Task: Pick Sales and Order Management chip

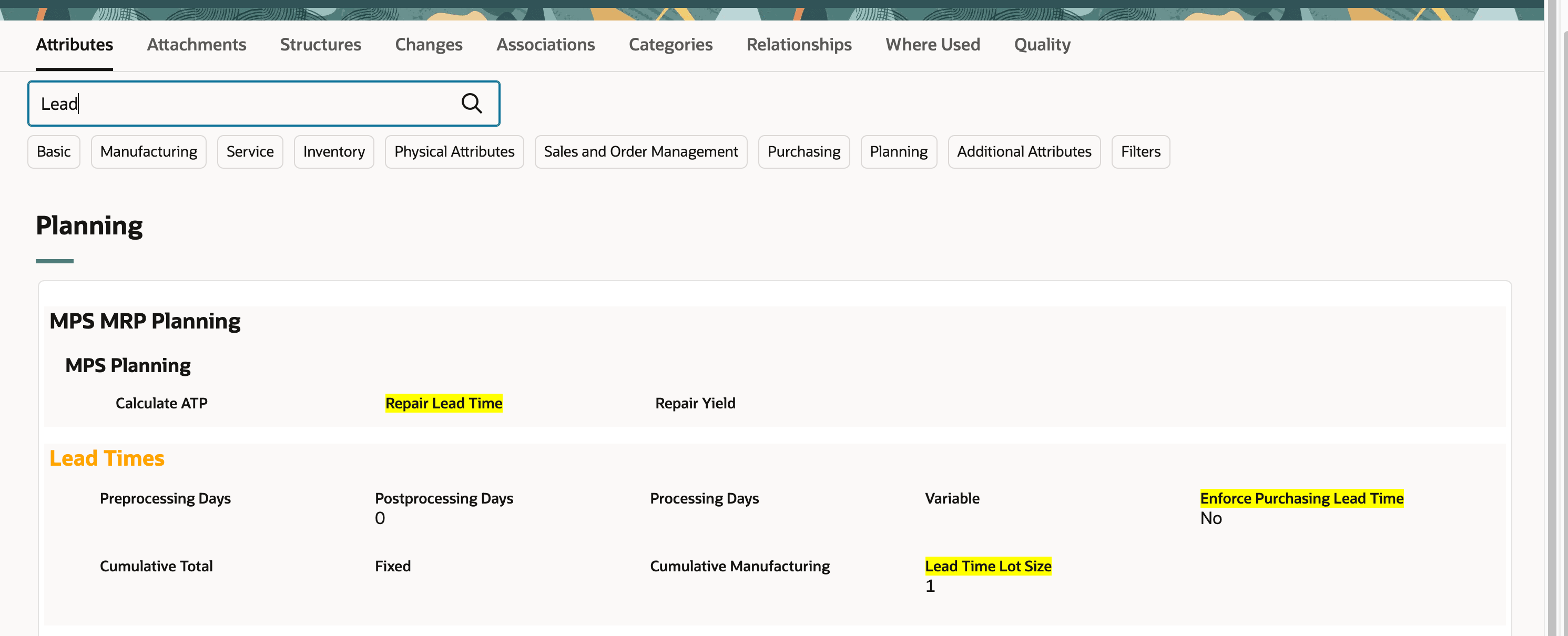Action: [x=640, y=151]
